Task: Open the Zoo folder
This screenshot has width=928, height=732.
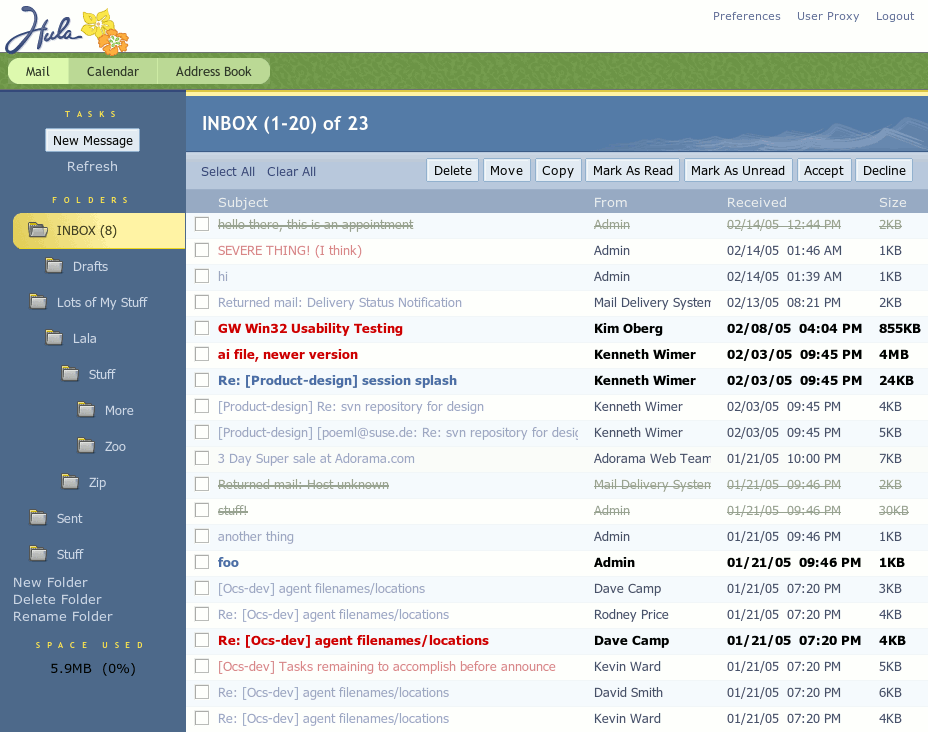Action: coord(115,446)
